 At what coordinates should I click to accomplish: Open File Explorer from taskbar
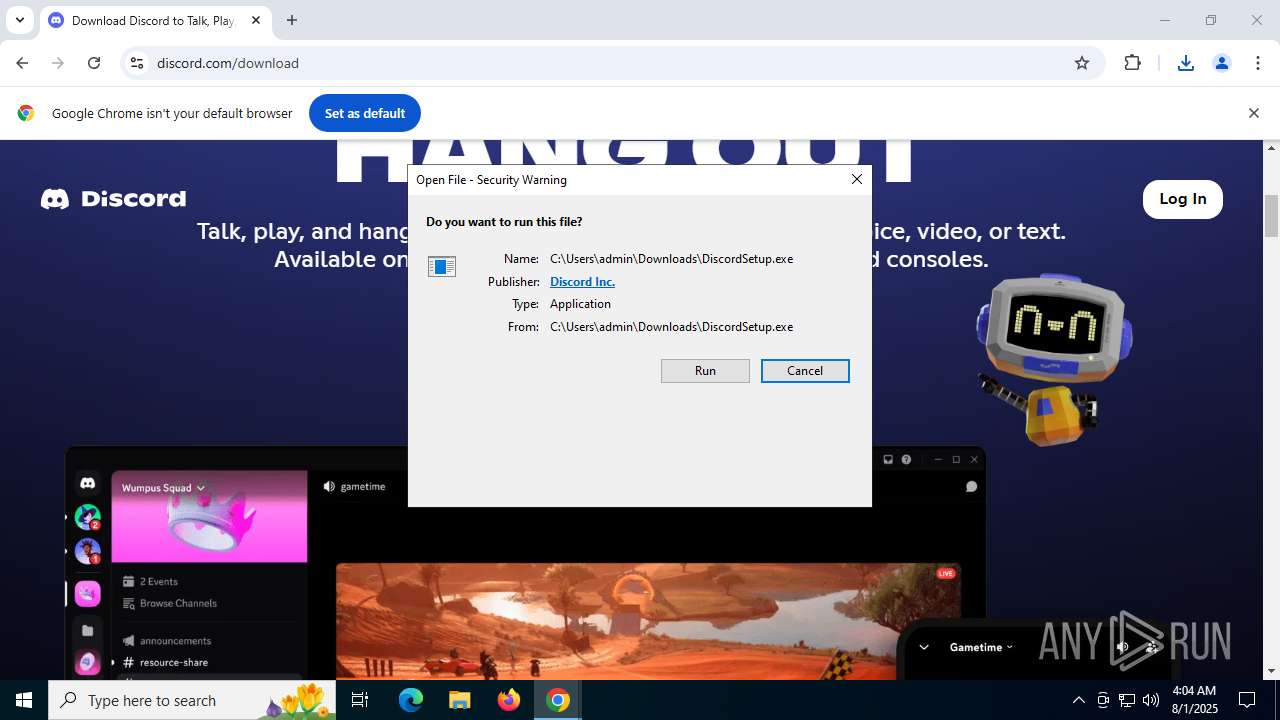(460, 700)
